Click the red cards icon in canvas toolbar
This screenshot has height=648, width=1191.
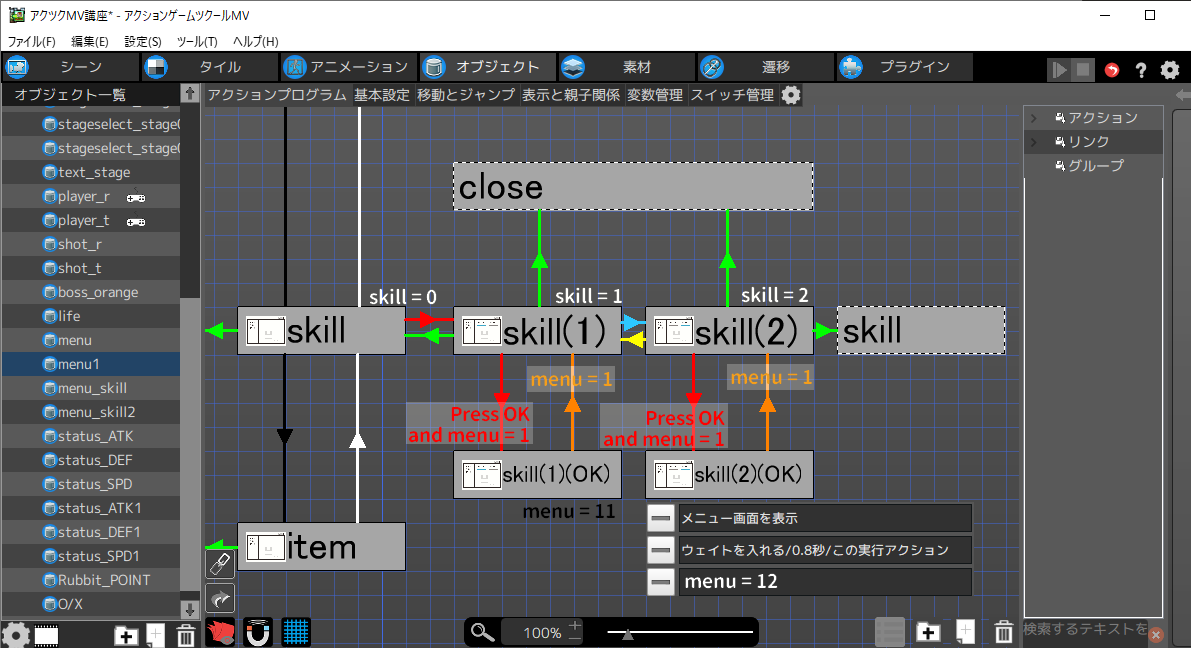[x=220, y=632]
